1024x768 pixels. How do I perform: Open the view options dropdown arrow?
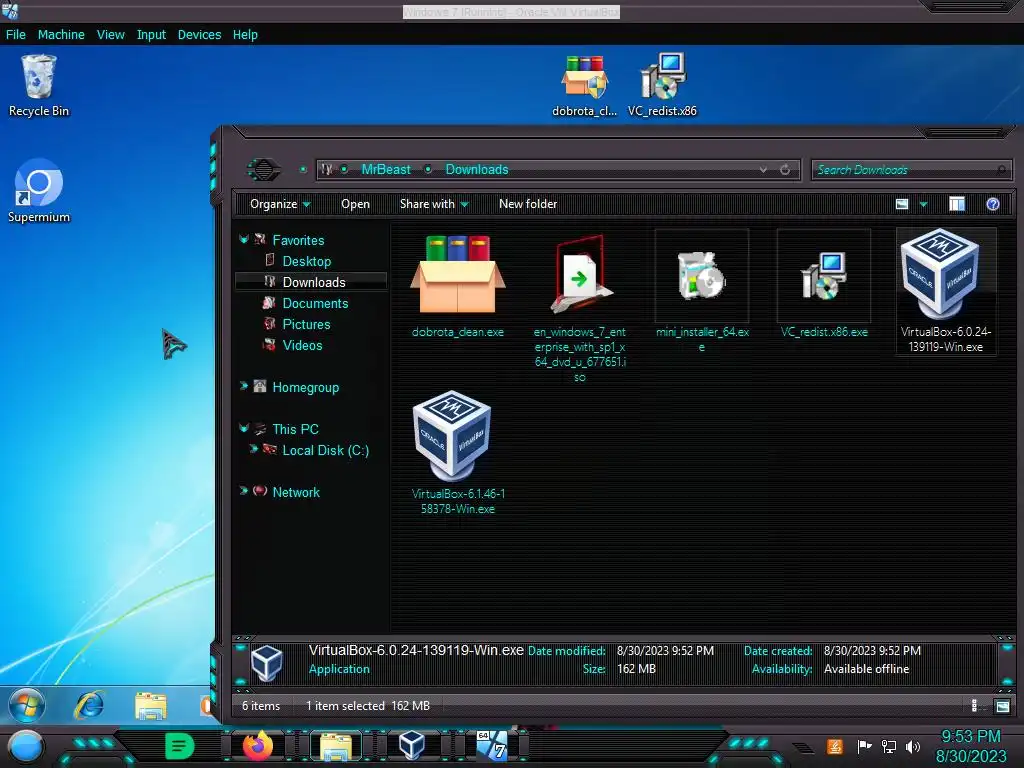pyautogui.click(x=923, y=204)
